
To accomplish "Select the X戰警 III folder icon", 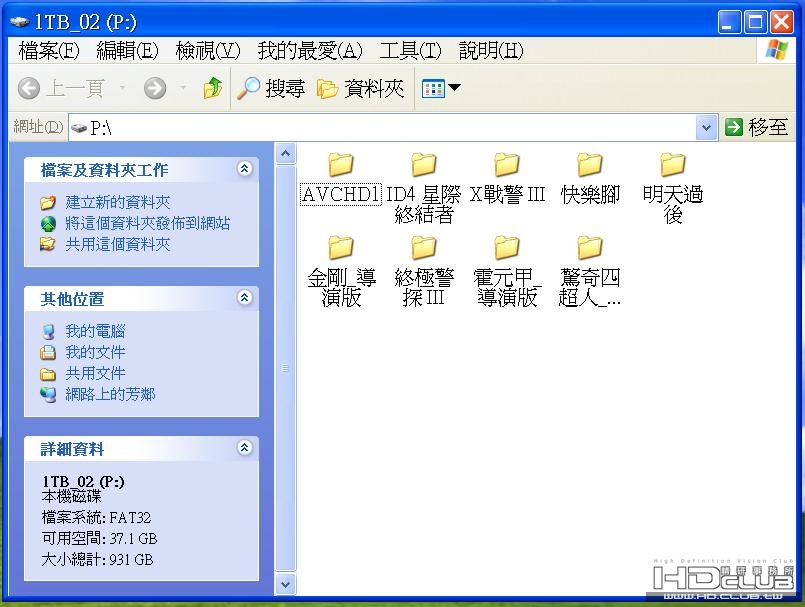I will (507, 164).
